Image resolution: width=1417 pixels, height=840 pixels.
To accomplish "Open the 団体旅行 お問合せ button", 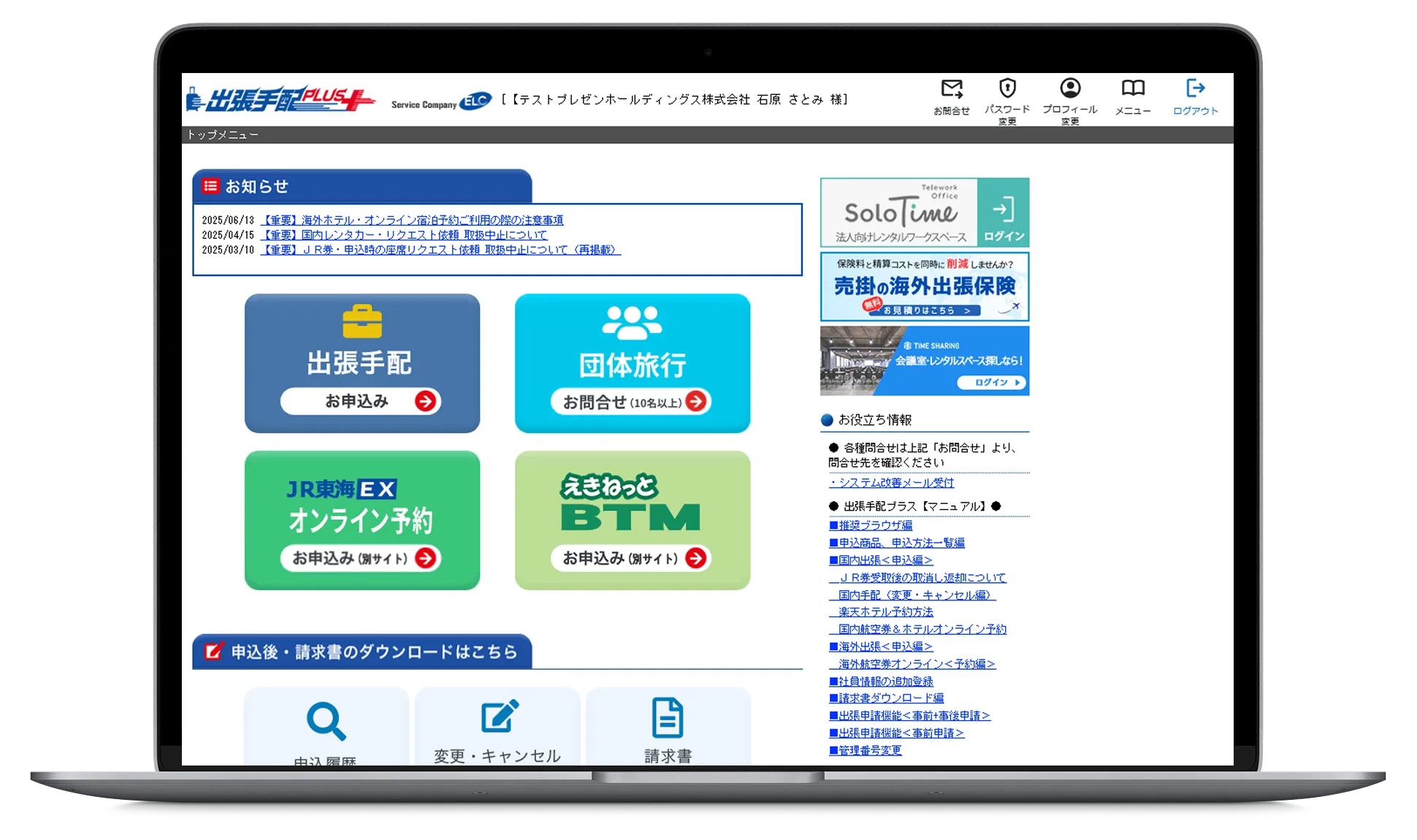I will tap(631, 401).
